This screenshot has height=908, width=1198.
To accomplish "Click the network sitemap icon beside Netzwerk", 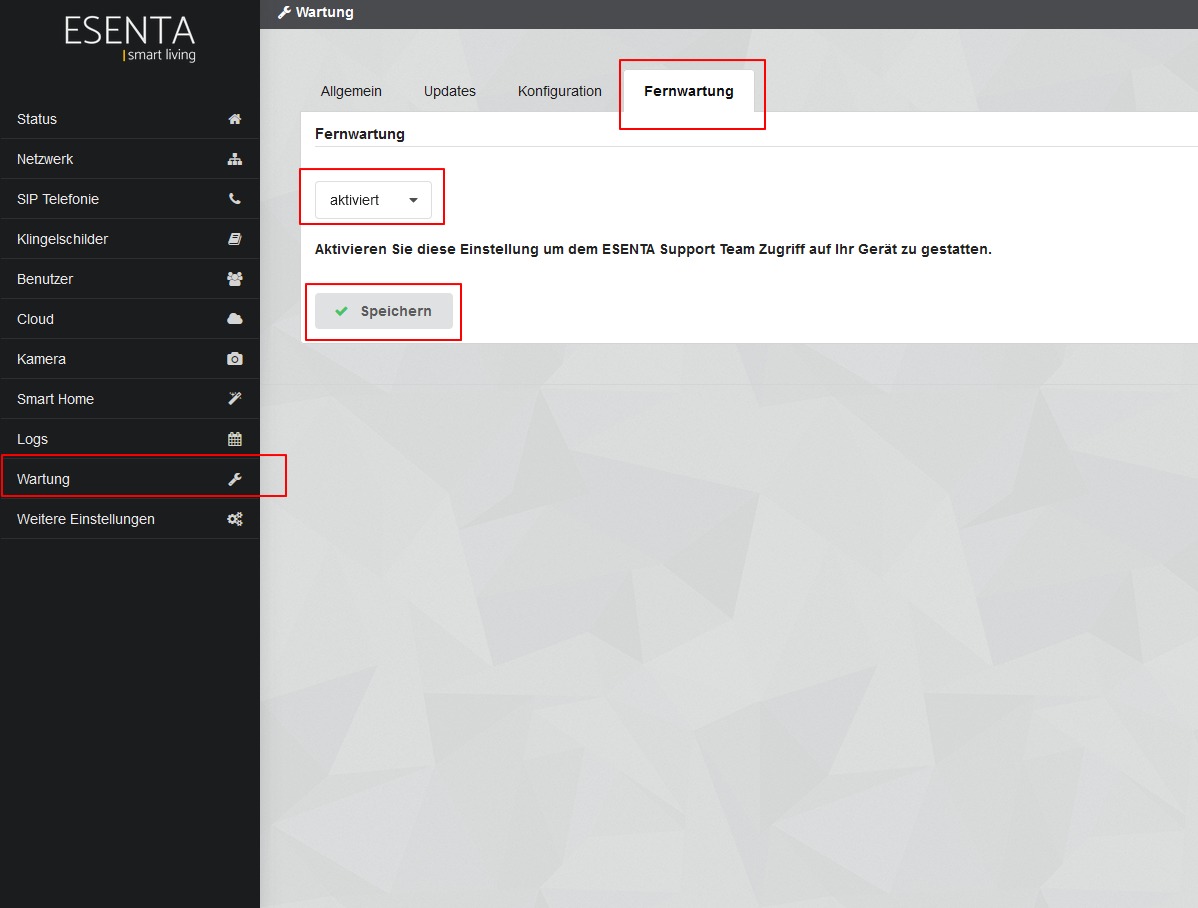I will 235,159.
